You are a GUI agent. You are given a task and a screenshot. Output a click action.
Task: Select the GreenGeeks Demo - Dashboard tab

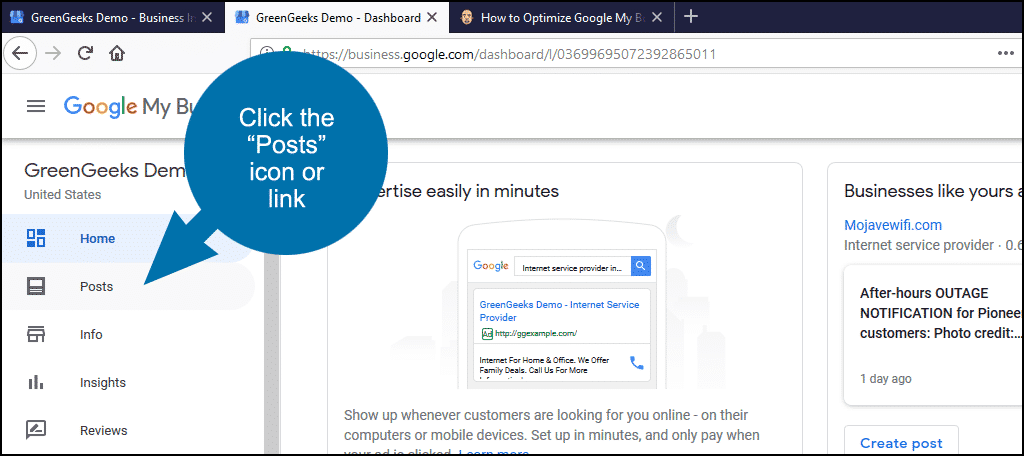point(337,18)
